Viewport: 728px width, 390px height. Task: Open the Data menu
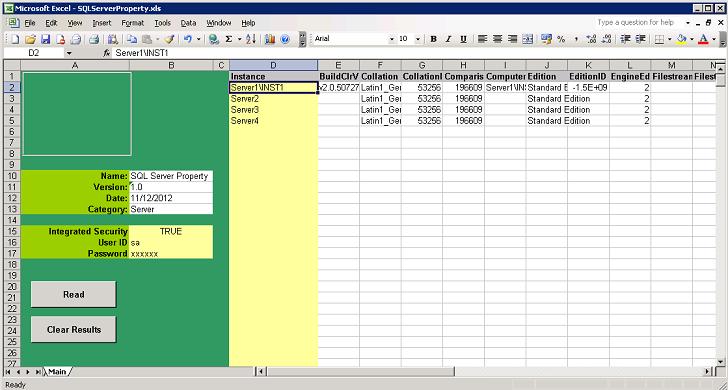[188, 23]
